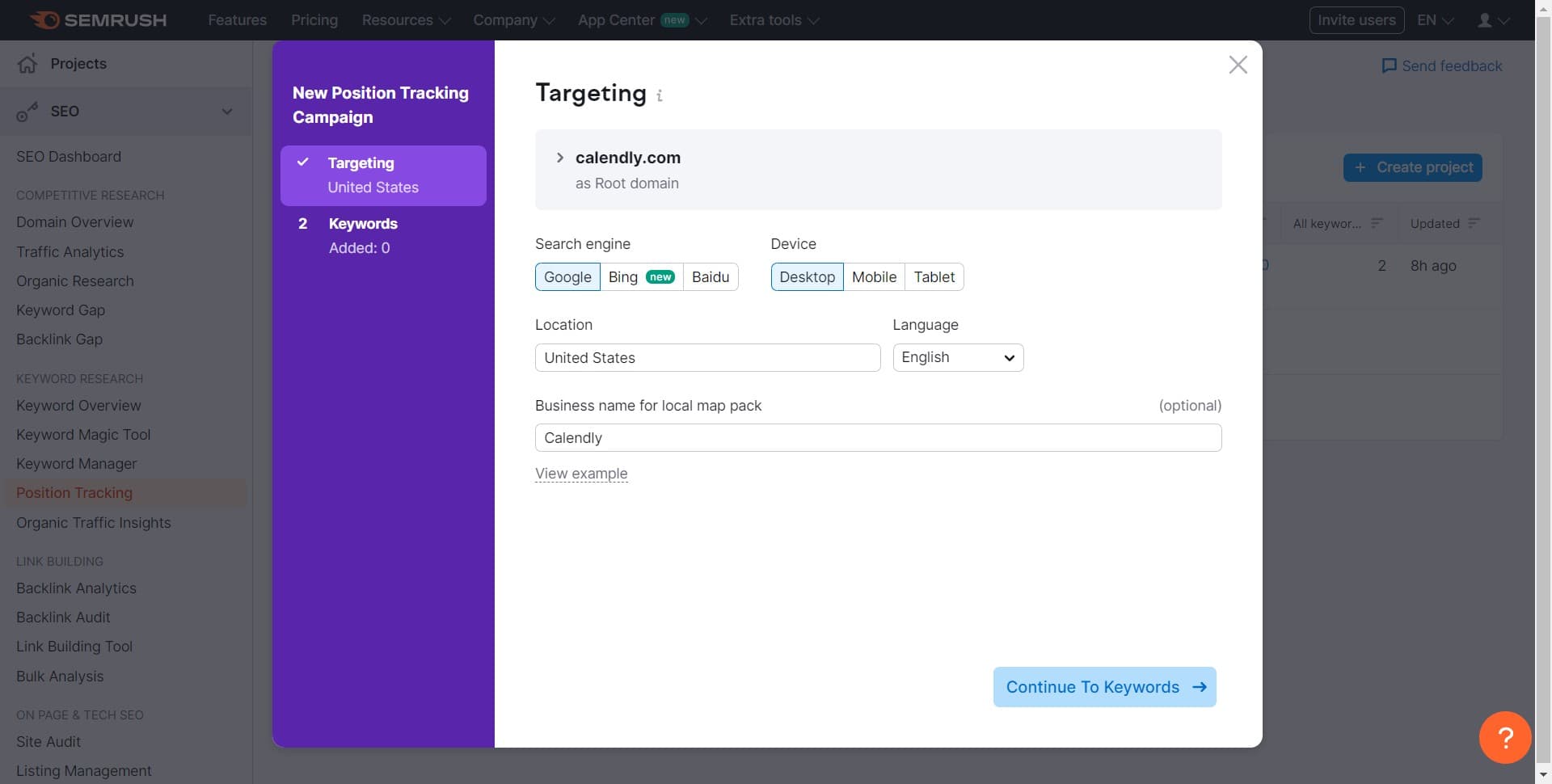This screenshot has width=1552, height=784.
Task: Click Continue To Keywords
Action: [x=1104, y=687]
